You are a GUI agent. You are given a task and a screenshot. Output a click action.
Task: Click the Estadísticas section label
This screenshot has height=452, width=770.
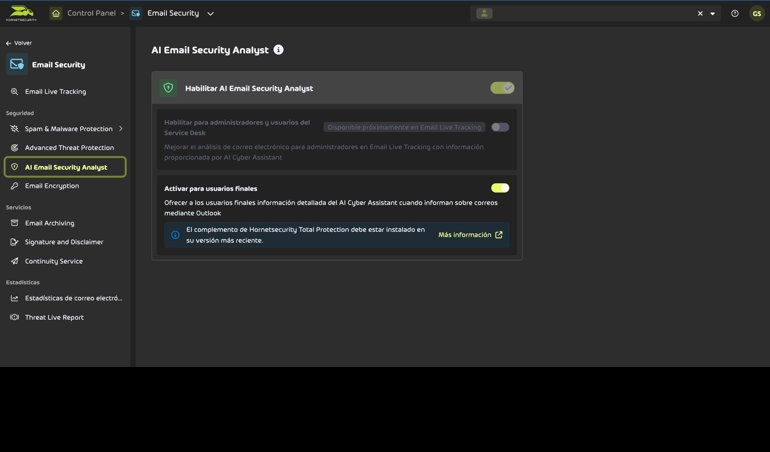coord(23,282)
